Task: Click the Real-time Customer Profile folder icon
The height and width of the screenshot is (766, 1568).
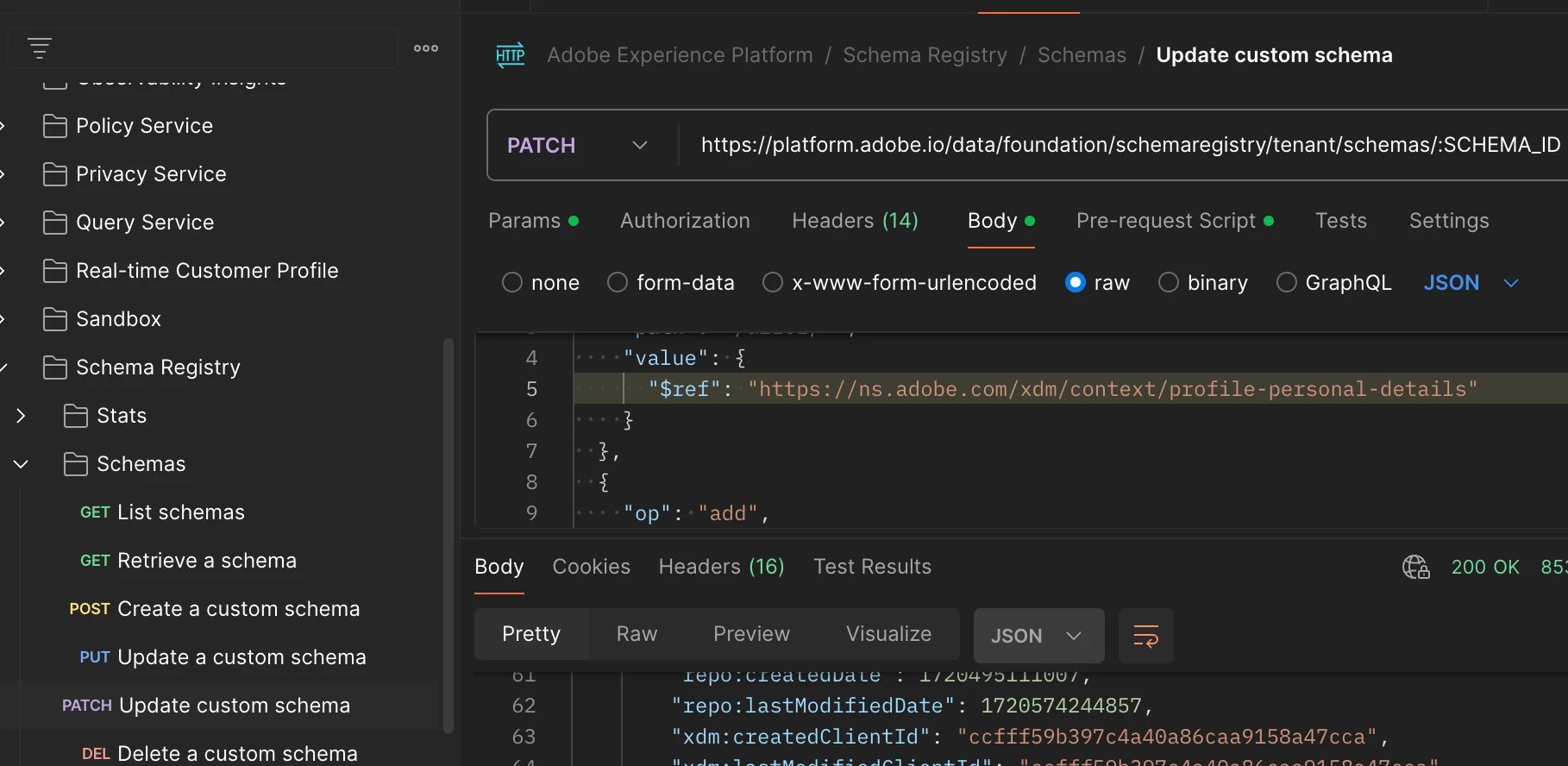Action: coord(55,271)
